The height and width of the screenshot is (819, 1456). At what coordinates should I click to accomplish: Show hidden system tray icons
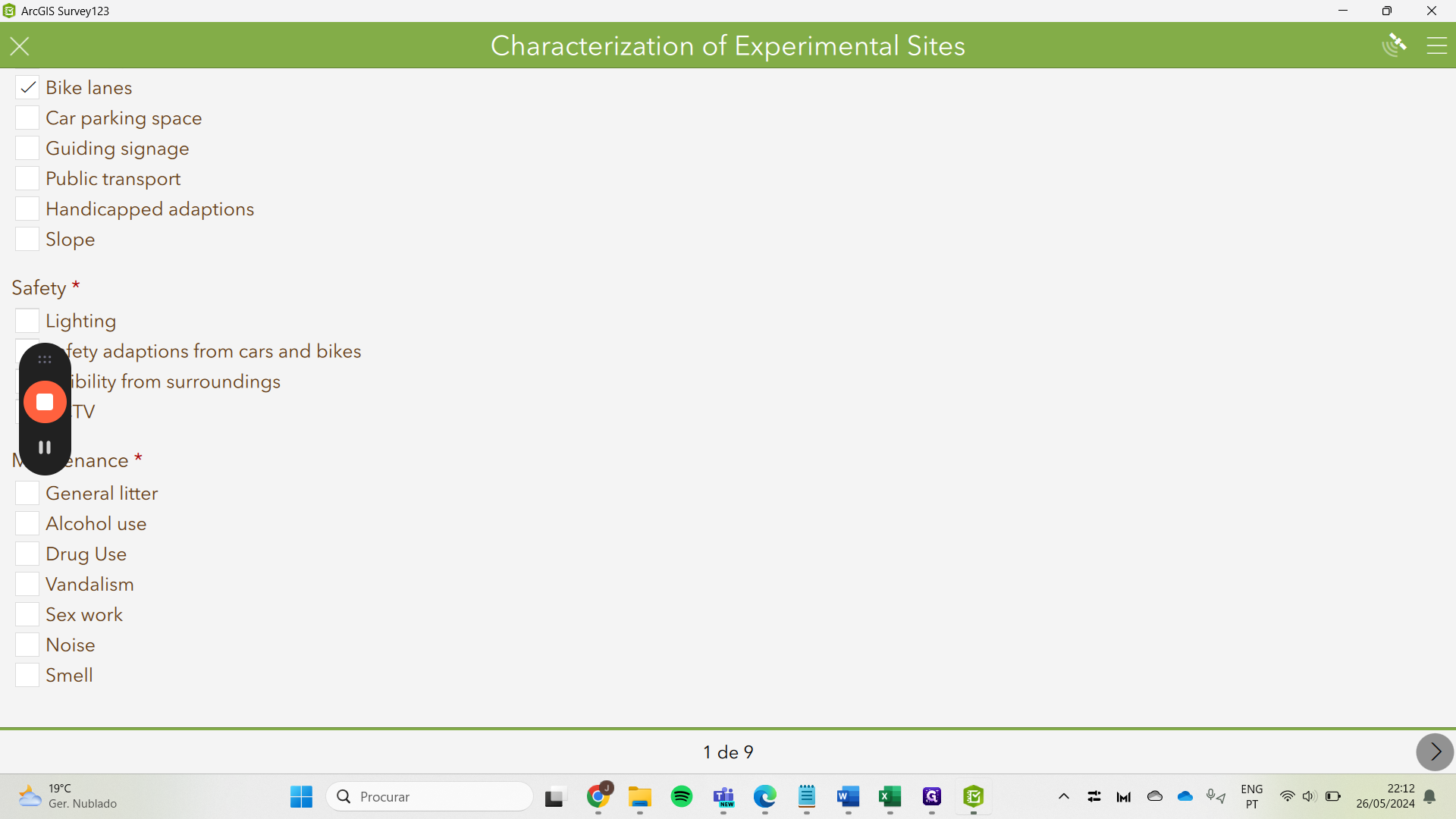point(1063,796)
